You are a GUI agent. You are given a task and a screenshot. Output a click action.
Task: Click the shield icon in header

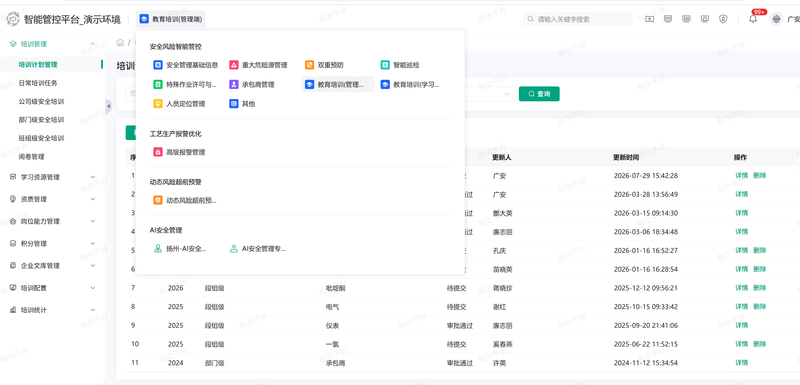pyautogui.click(x=723, y=19)
